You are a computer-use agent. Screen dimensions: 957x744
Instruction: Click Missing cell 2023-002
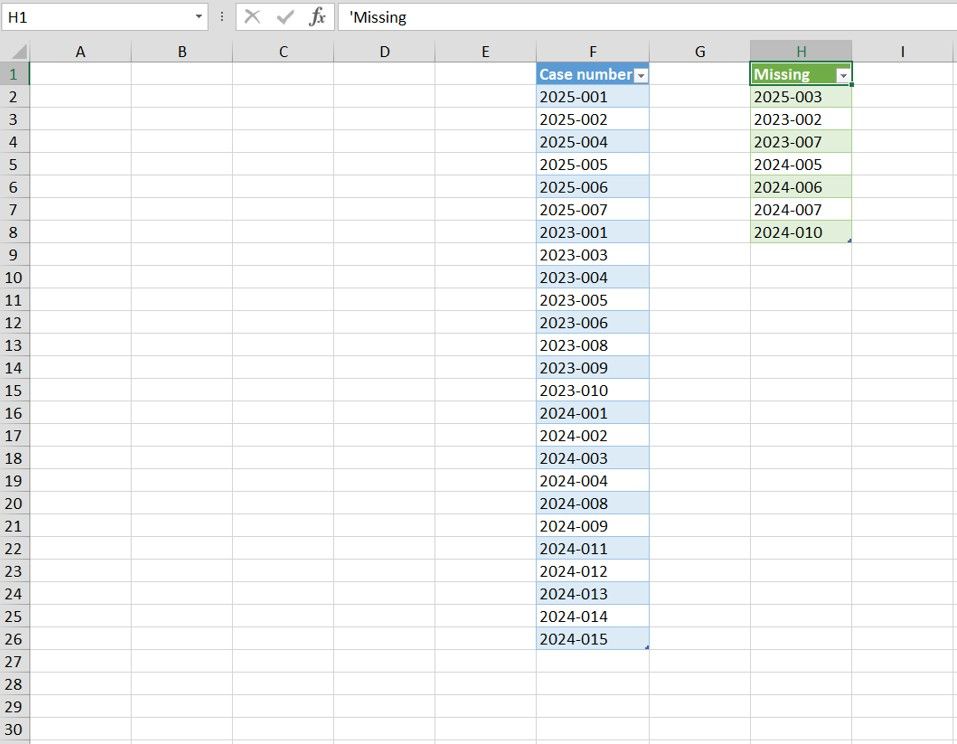click(801, 119)
